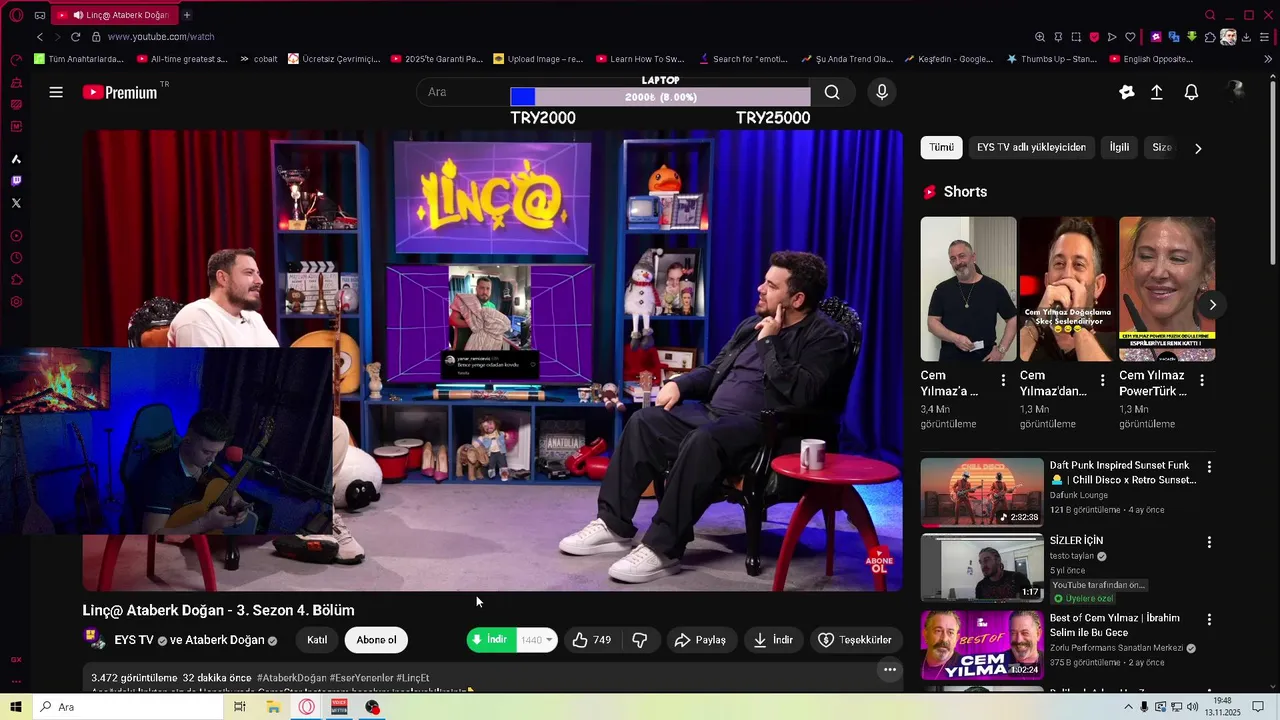
Task: Show more Shorts with the right arrow
Action: pos(1212,305)
